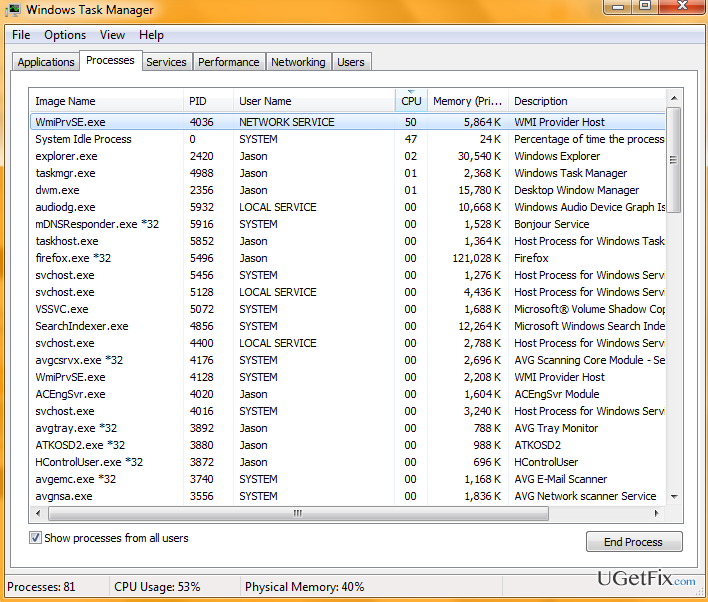Sort by User Name column header
The width and height of the screenshot is (708, 602).
coord(314,101)
